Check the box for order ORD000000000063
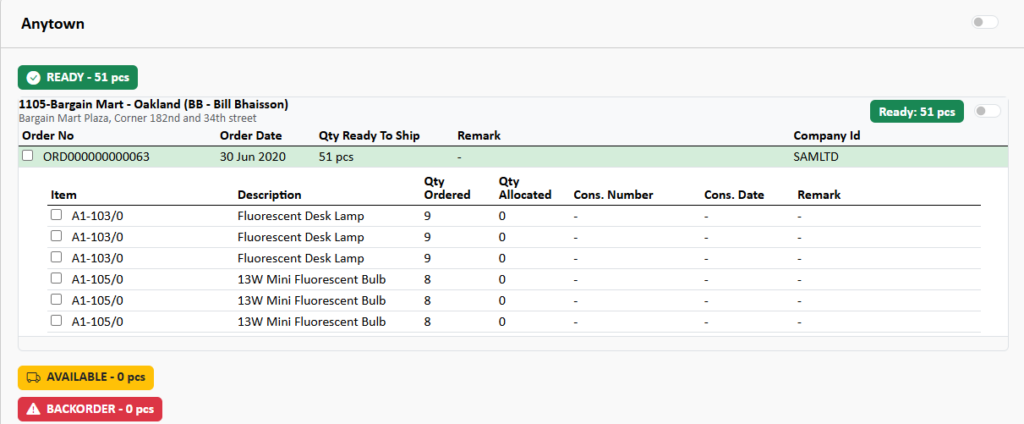This screenshot has width=1024, height=424. [28, 156]
